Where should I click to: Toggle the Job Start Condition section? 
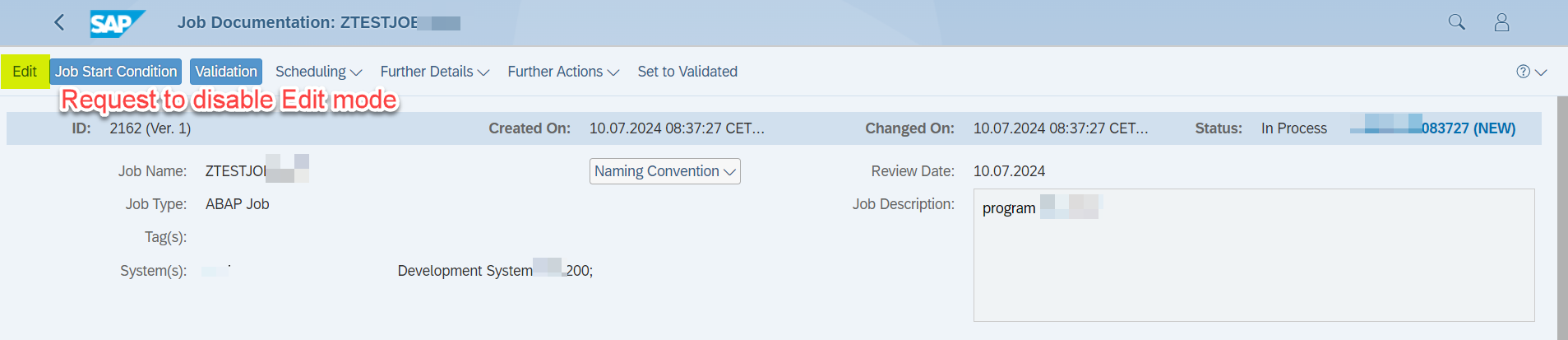tap(116, 72)
